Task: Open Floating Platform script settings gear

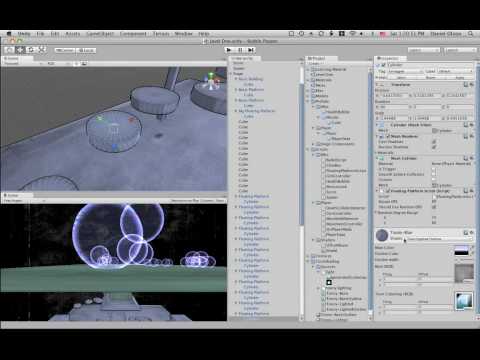Action: (471, 191)
